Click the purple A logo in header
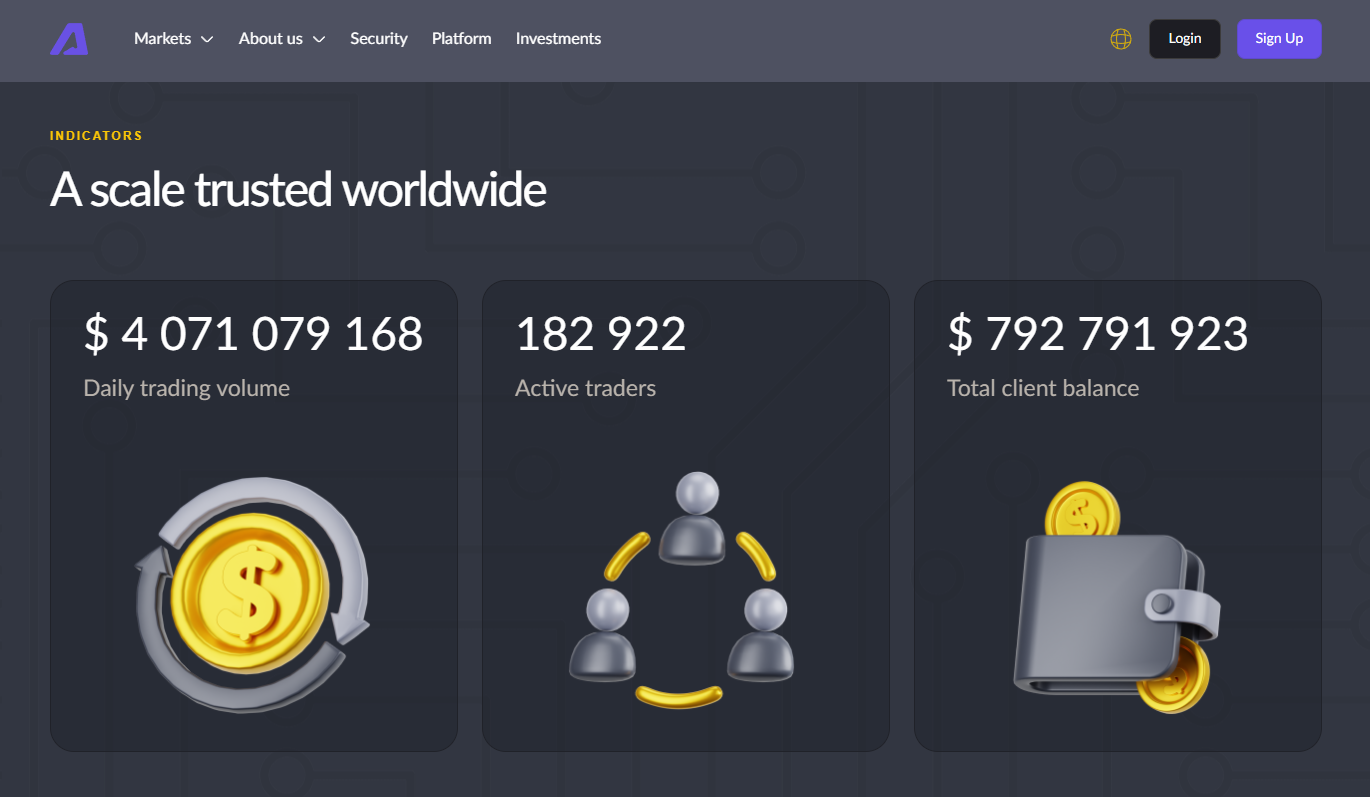1370x797 pixels. point(69,39)
